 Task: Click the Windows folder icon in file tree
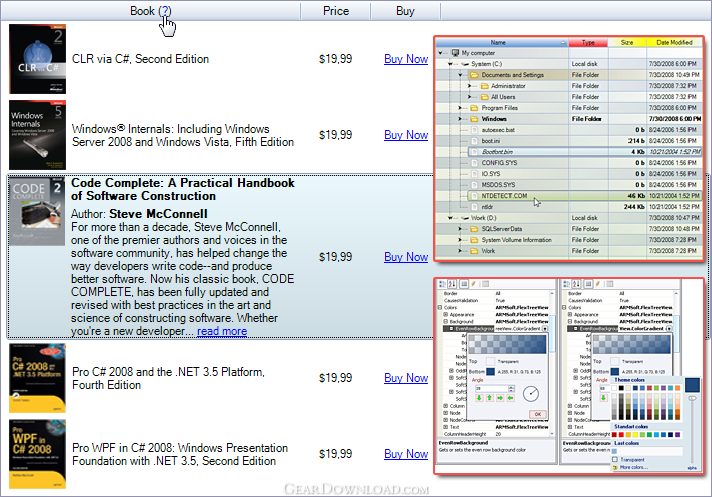tap(475, 119)
